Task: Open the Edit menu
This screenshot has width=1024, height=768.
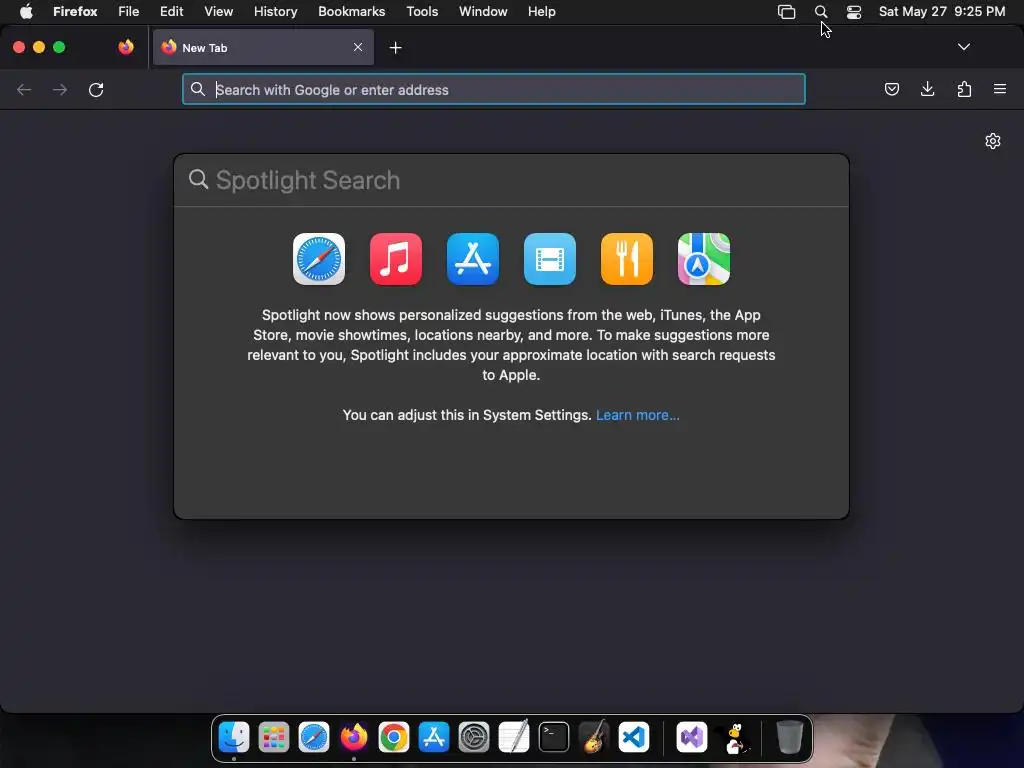Action: (171, 12)
